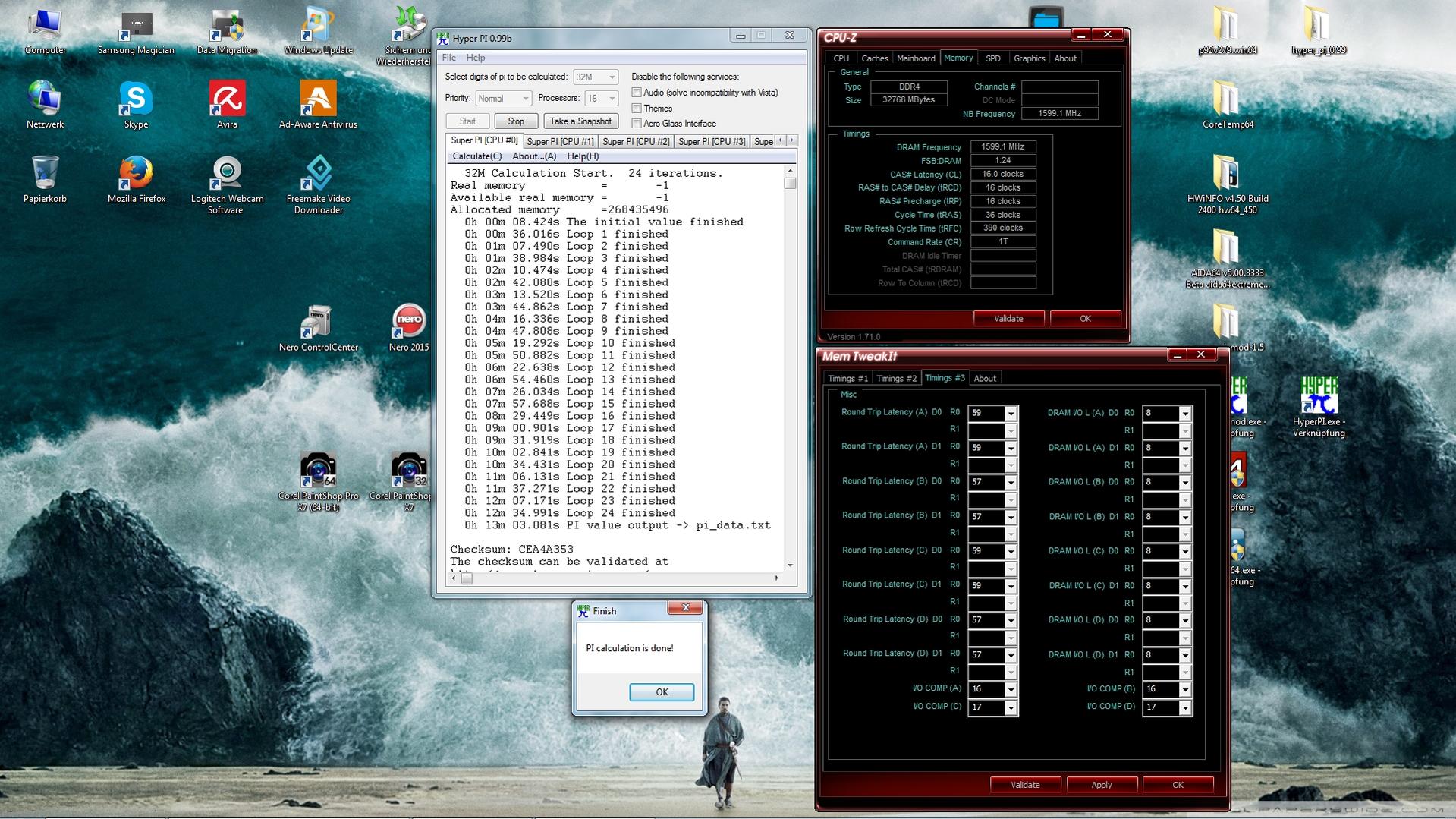This screenshot has height=819, width=1456.
Task: Open Ad-Aware Antivirus shortcut
Action: (318, 105)
